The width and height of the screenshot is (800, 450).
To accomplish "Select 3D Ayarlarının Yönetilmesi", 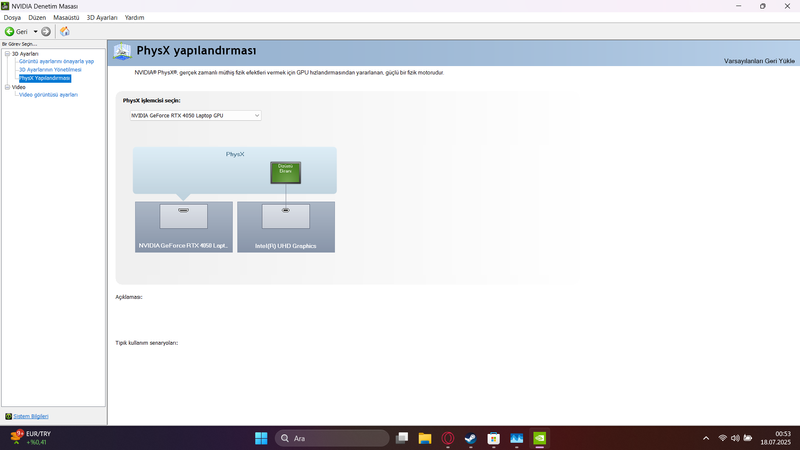I will pyautogui.click(x=50, y=69).
